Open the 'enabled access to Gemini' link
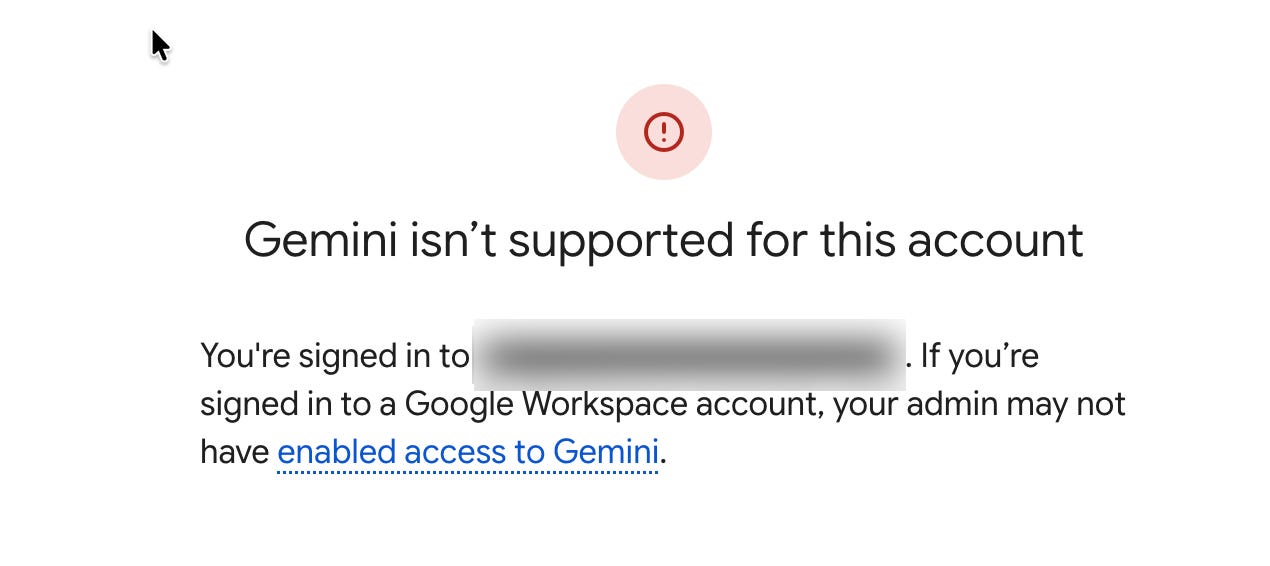This screenshot has height=566, width=1270. coord(467,453)
